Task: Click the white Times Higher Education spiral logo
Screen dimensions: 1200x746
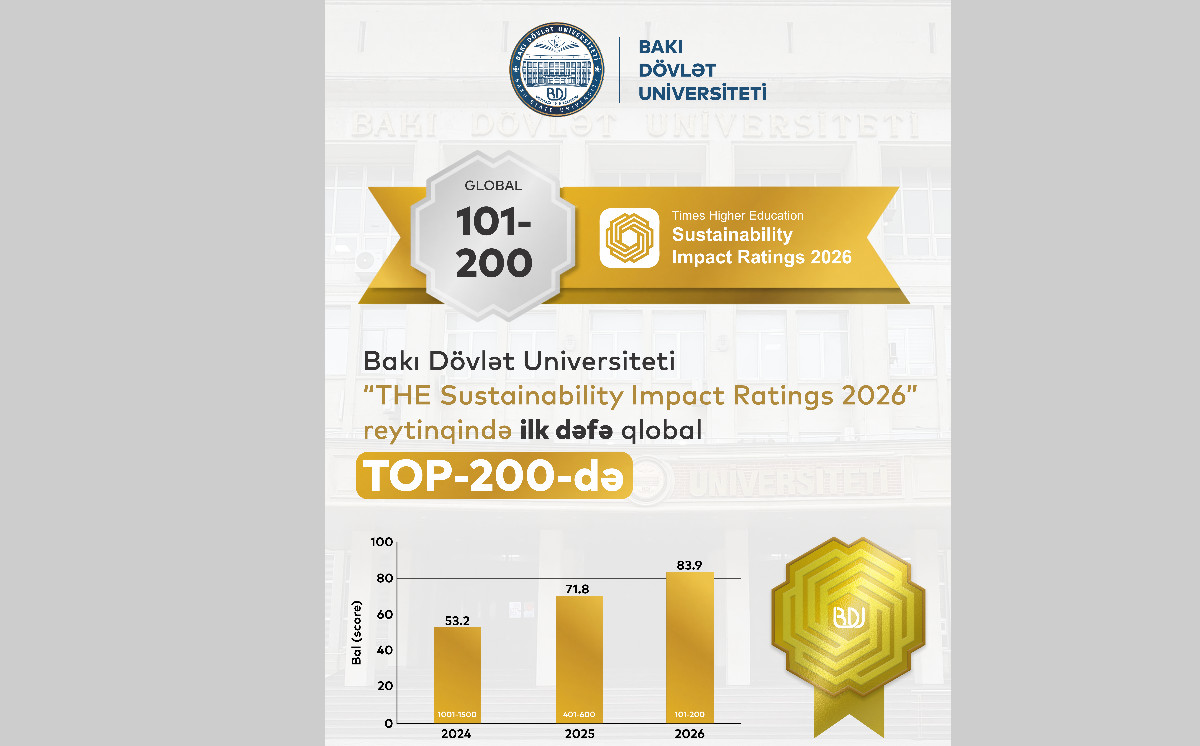Action: click(x=629, y=238)
